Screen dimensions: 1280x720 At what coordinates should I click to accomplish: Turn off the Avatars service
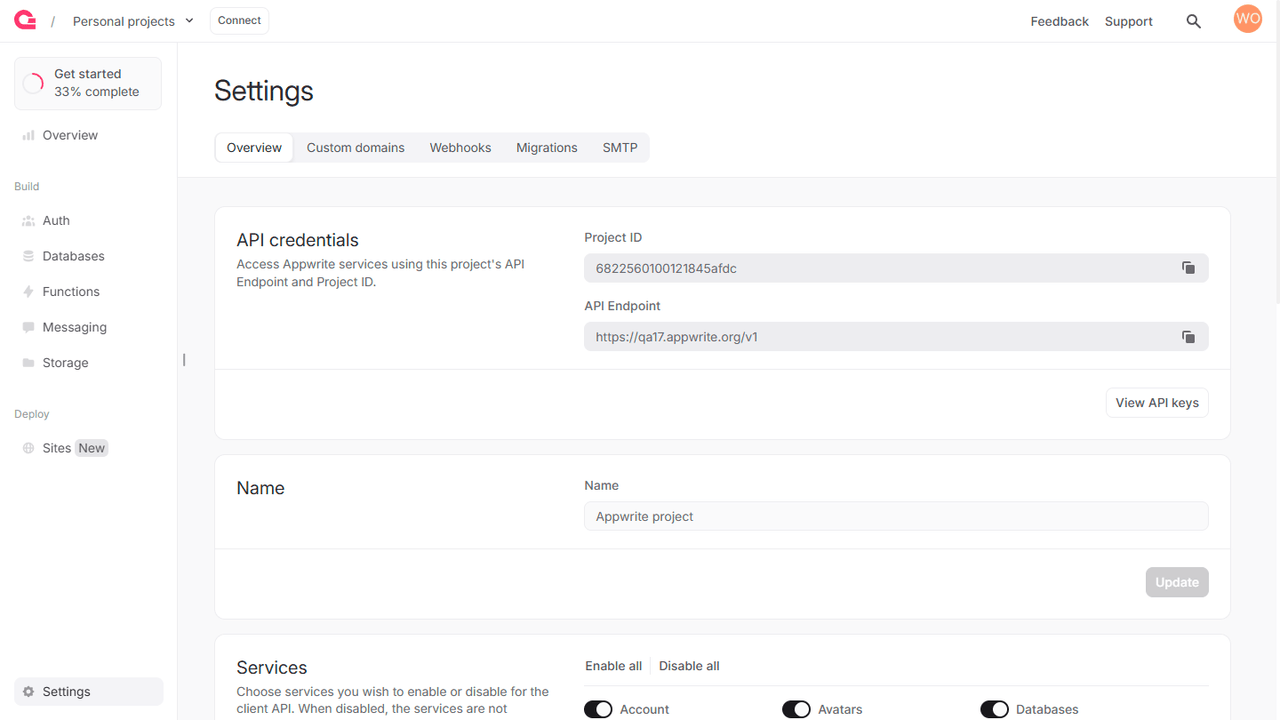(796, 709)
